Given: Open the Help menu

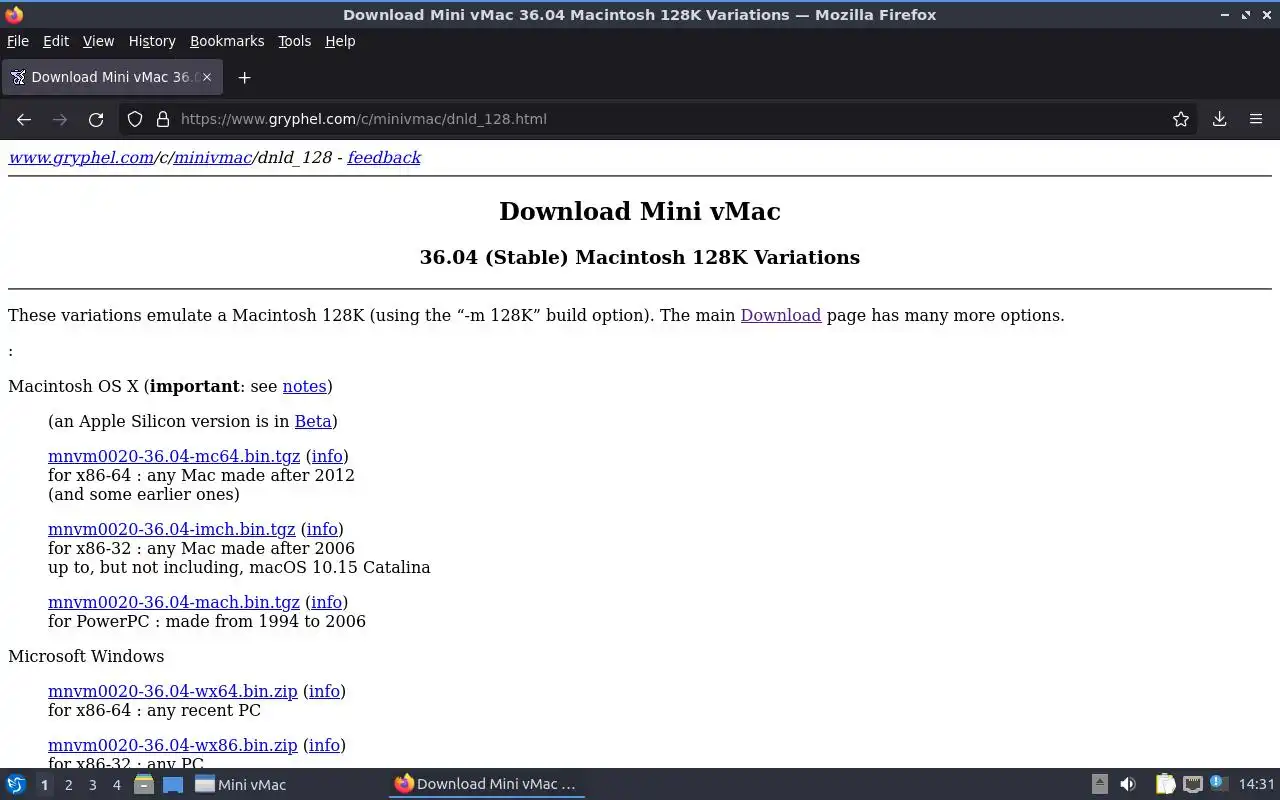Looking at the screenshot, I should (x=340, y=41).
